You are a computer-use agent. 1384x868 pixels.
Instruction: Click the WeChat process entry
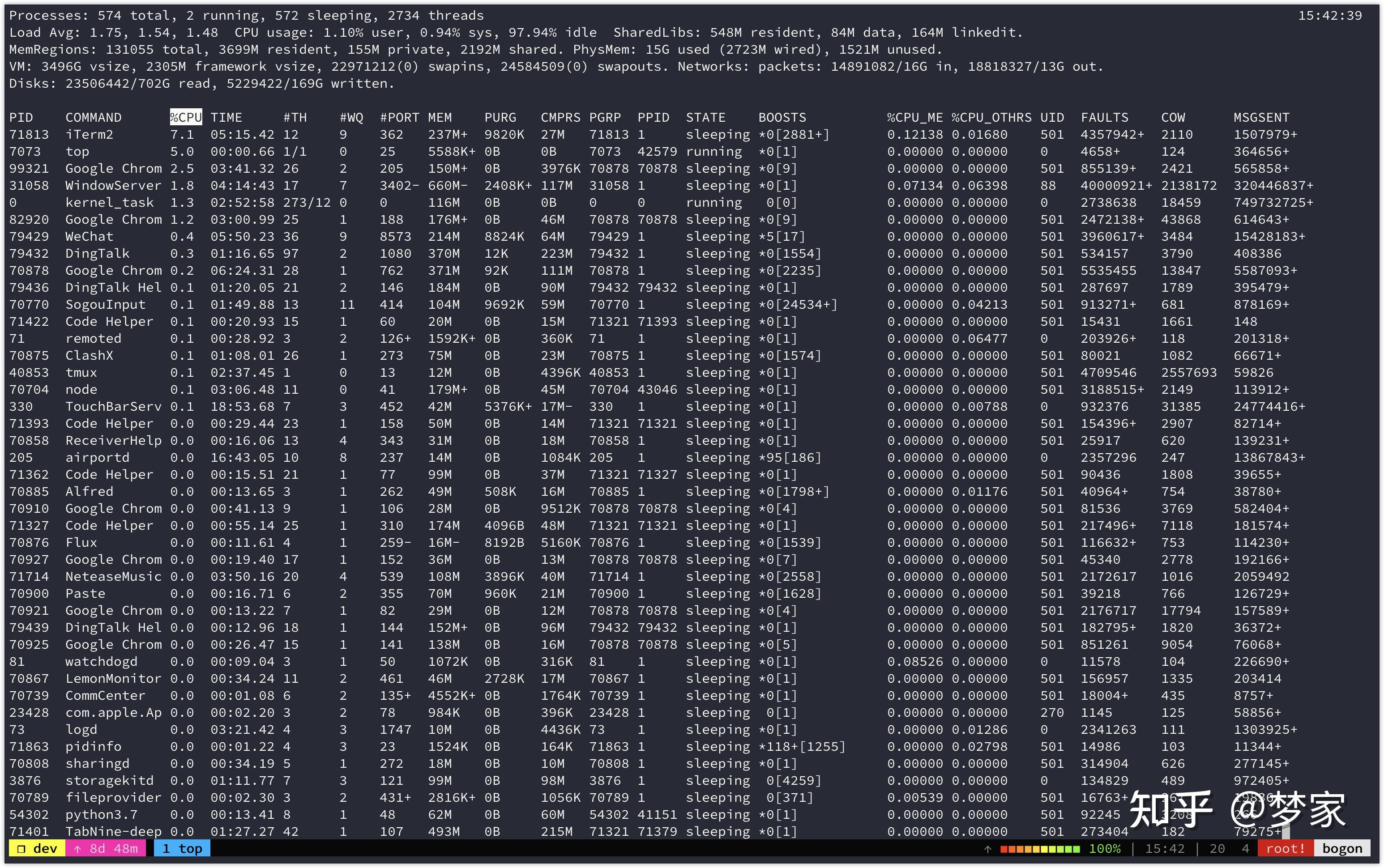[x=89, y=237]
